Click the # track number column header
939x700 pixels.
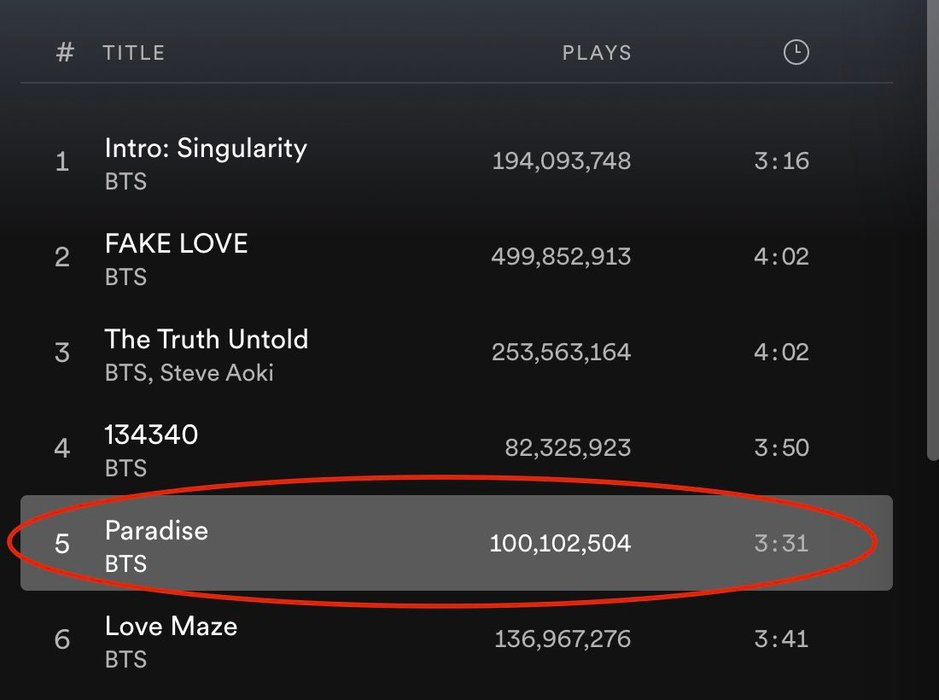click(x=65, y=53)
